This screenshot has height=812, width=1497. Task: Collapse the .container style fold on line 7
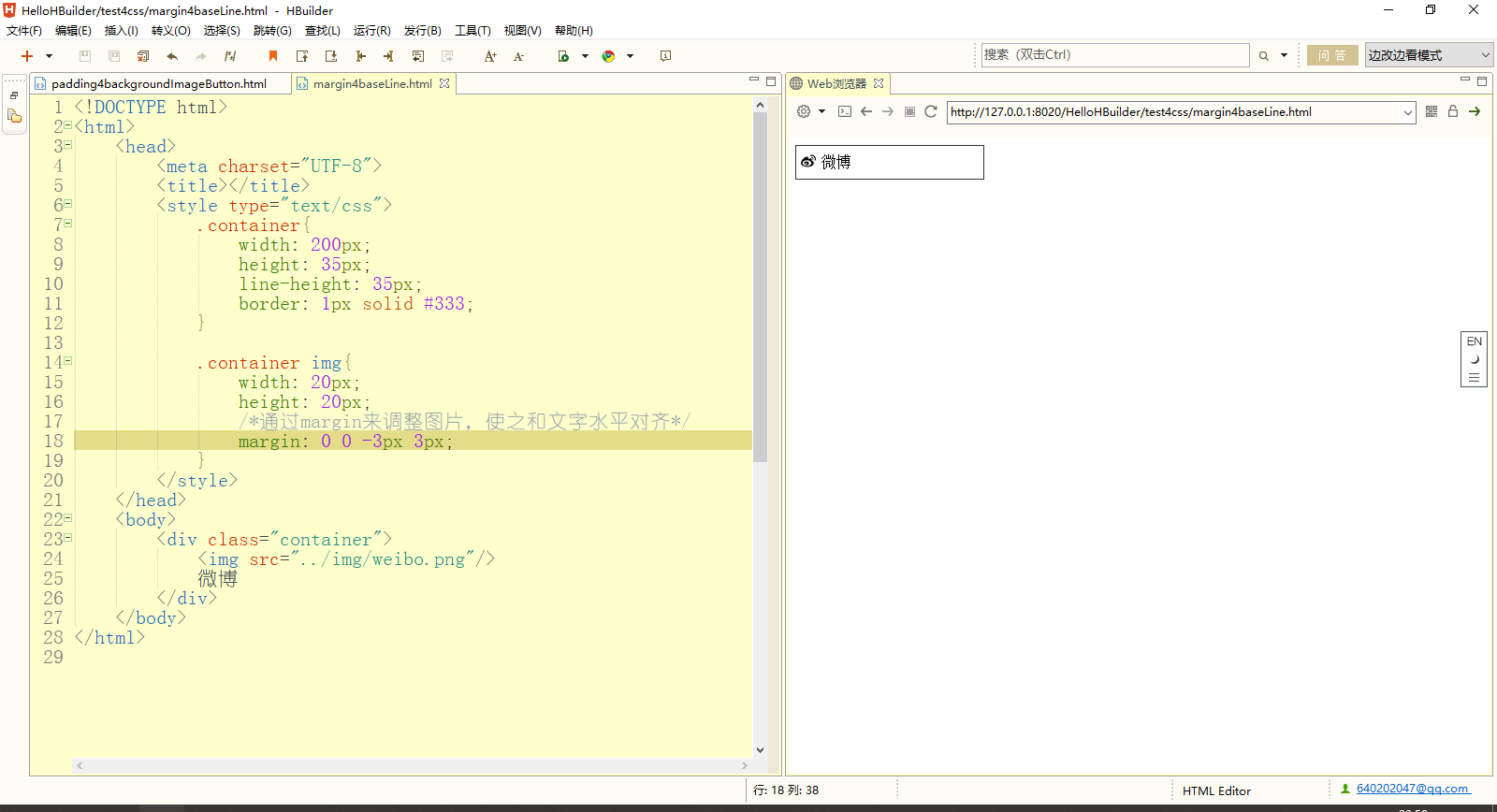click(68, 224)
